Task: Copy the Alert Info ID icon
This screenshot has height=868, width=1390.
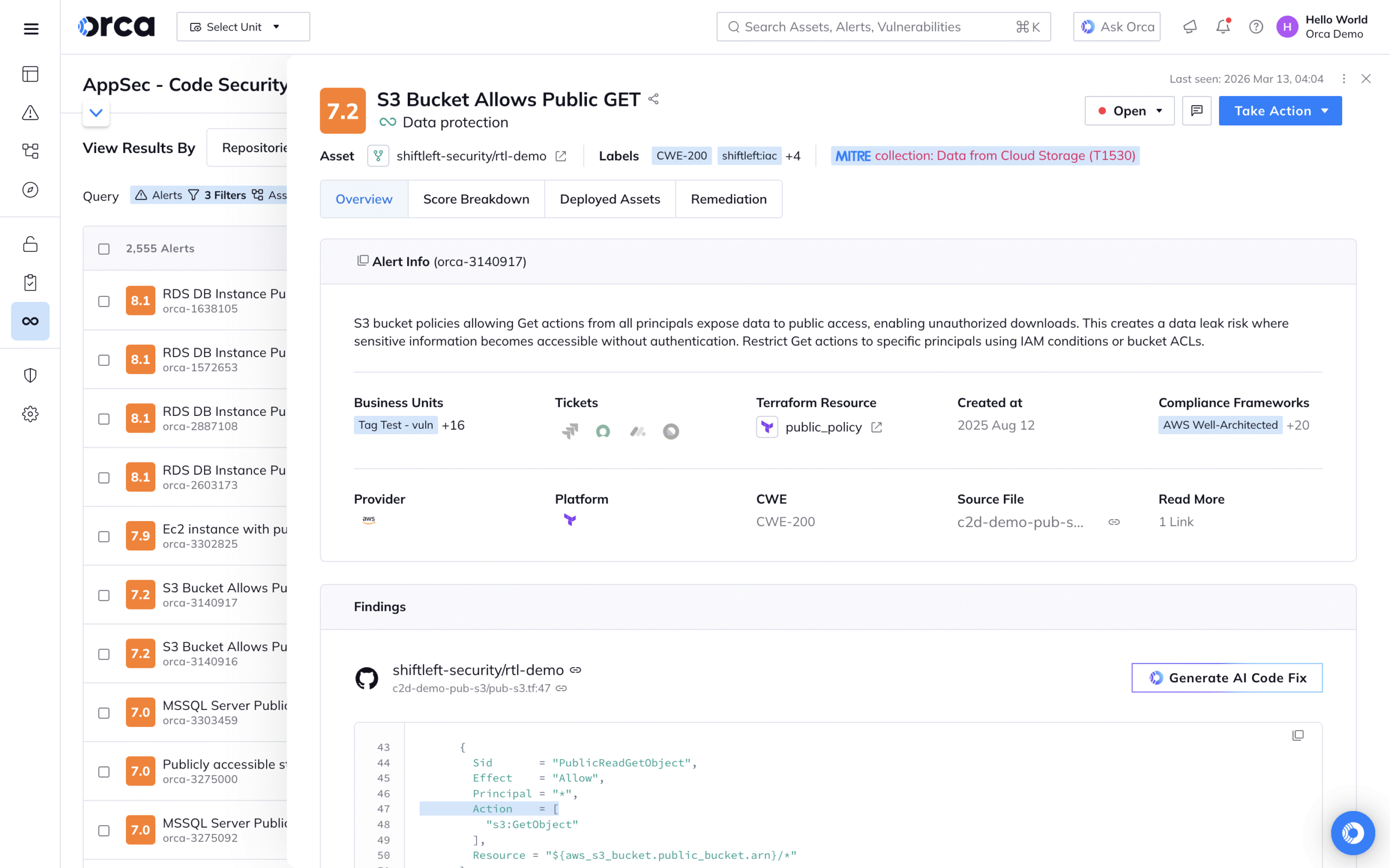Action: pos(362,261)
